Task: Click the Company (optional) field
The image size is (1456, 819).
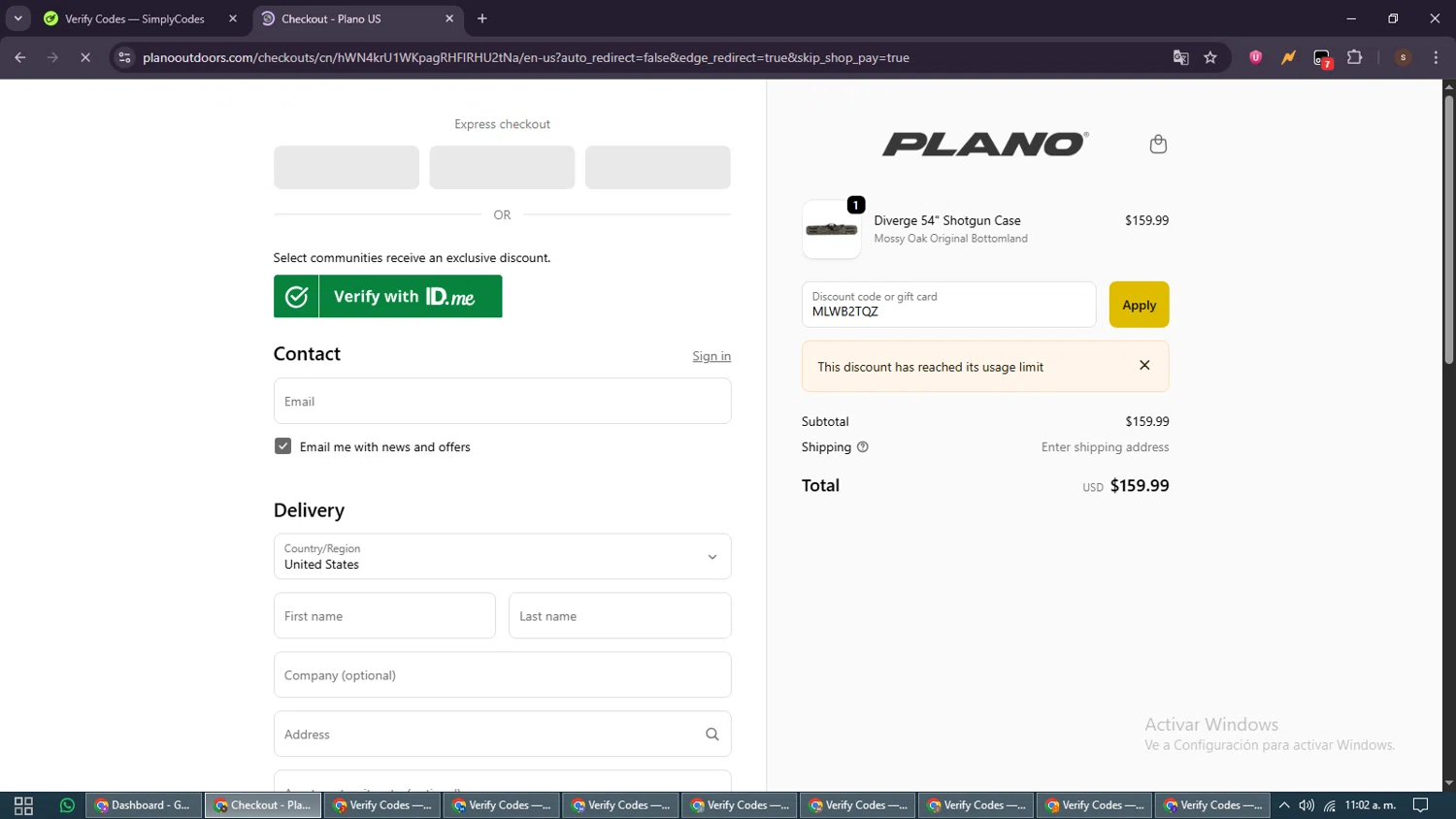Action: (x=502, y=675)
